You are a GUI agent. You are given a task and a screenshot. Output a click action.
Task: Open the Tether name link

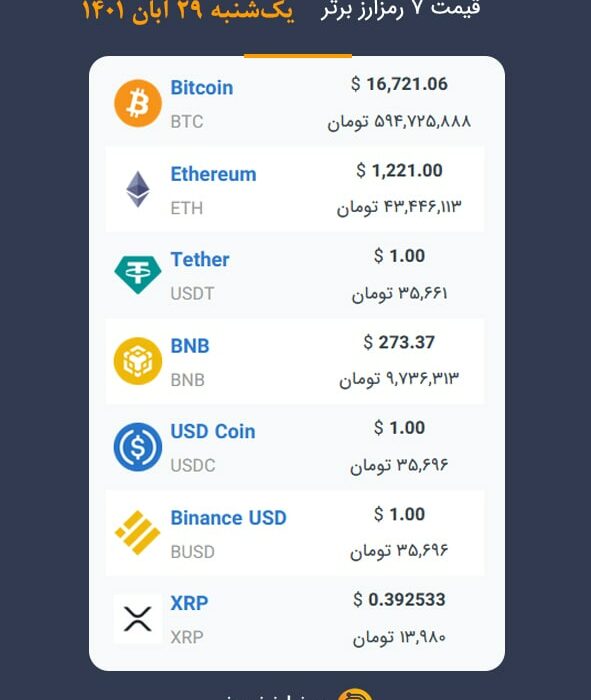click(200, 259)
